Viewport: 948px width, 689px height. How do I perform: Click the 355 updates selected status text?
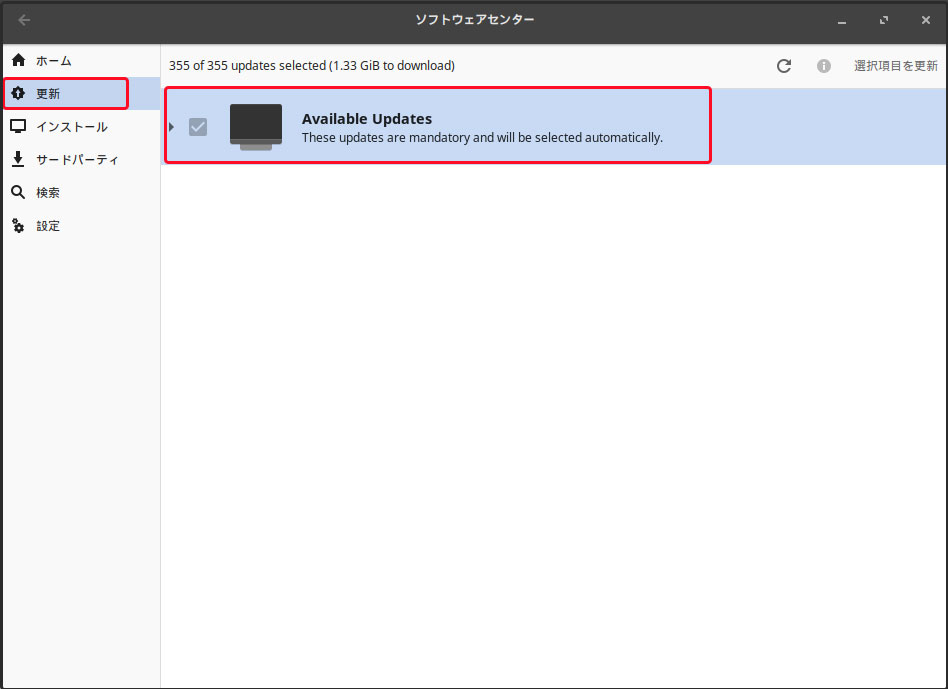click(311, 66)
